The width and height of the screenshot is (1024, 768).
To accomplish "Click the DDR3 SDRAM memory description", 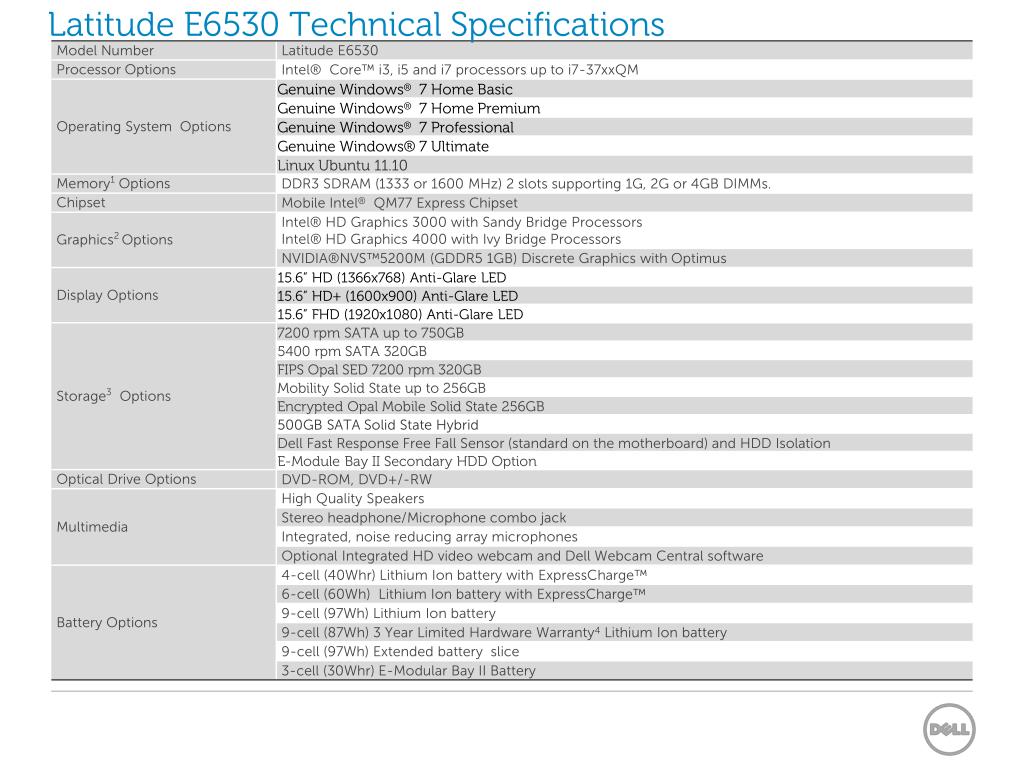I will point(526,184).
